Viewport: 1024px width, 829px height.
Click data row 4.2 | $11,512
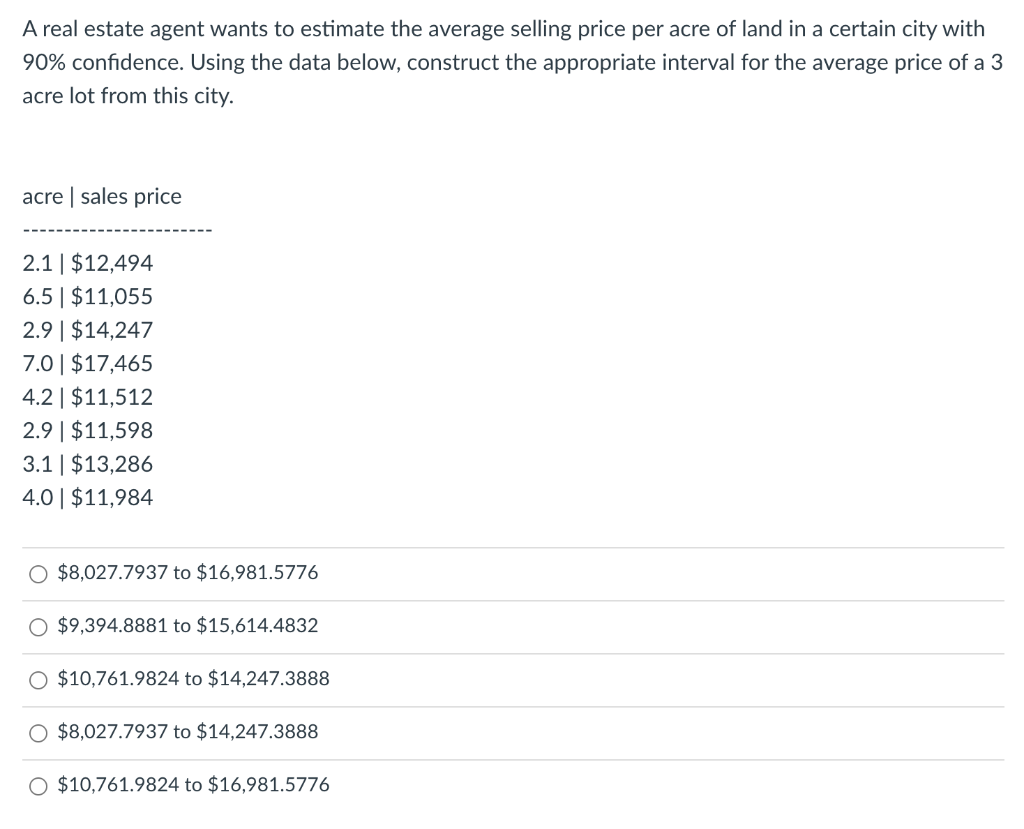88,397
